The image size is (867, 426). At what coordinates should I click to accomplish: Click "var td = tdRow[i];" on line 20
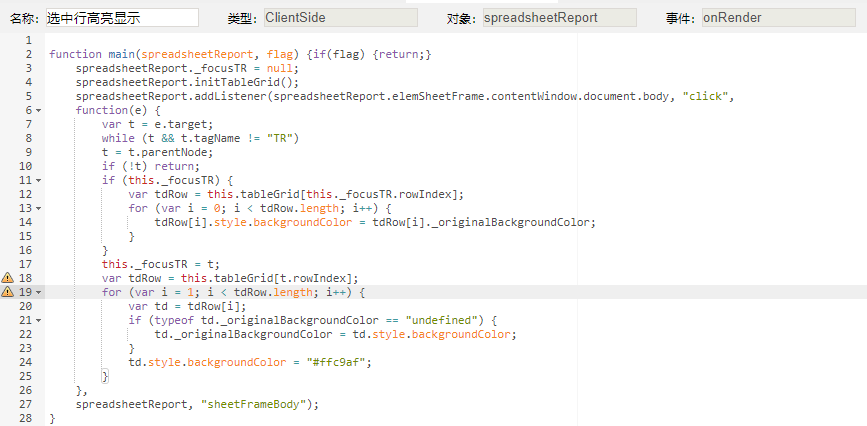[x=187, y=306]
